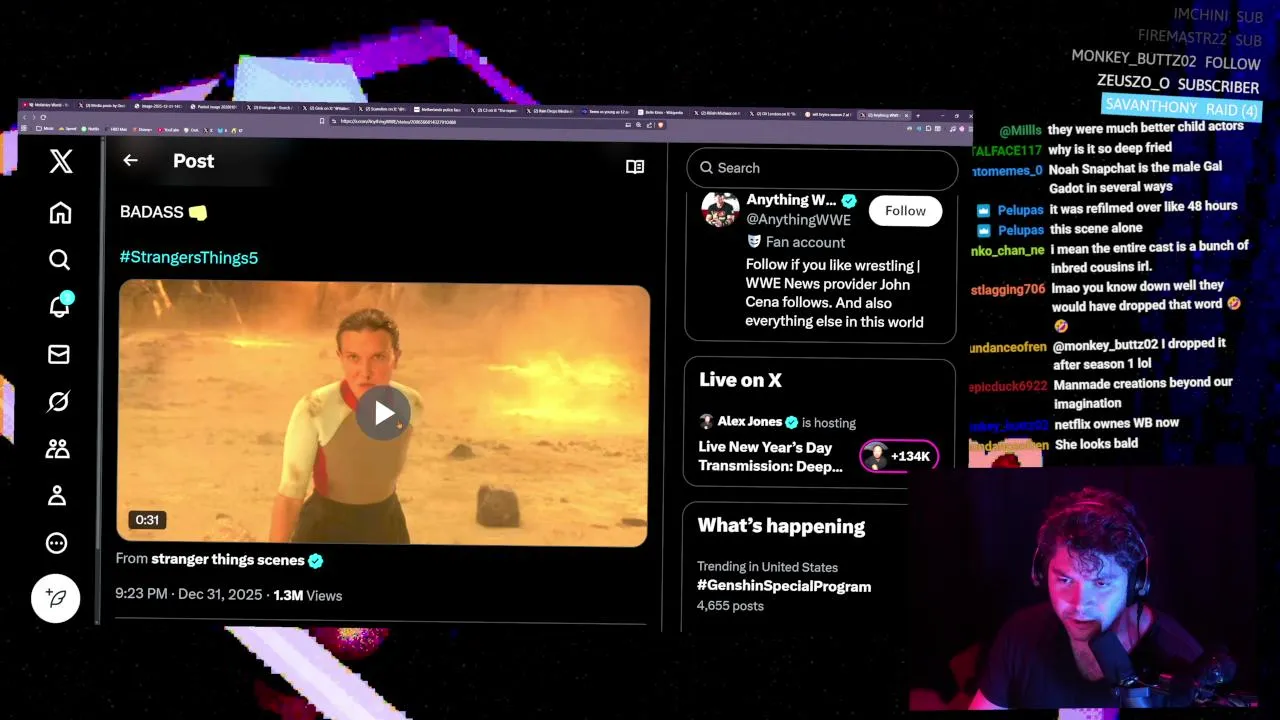Image resolution: width=1280 pixels, height=720 pixels.
Task: Click the 1.3M Views count
Action: coord(308,595)
